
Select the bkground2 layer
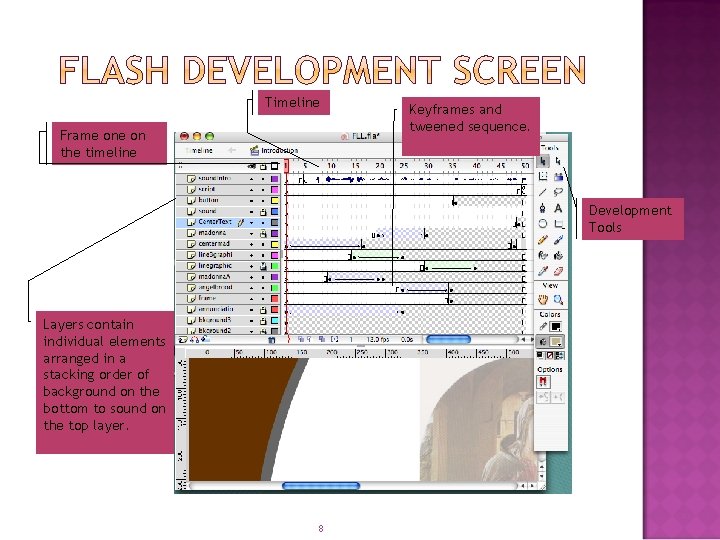coord(228,331)
